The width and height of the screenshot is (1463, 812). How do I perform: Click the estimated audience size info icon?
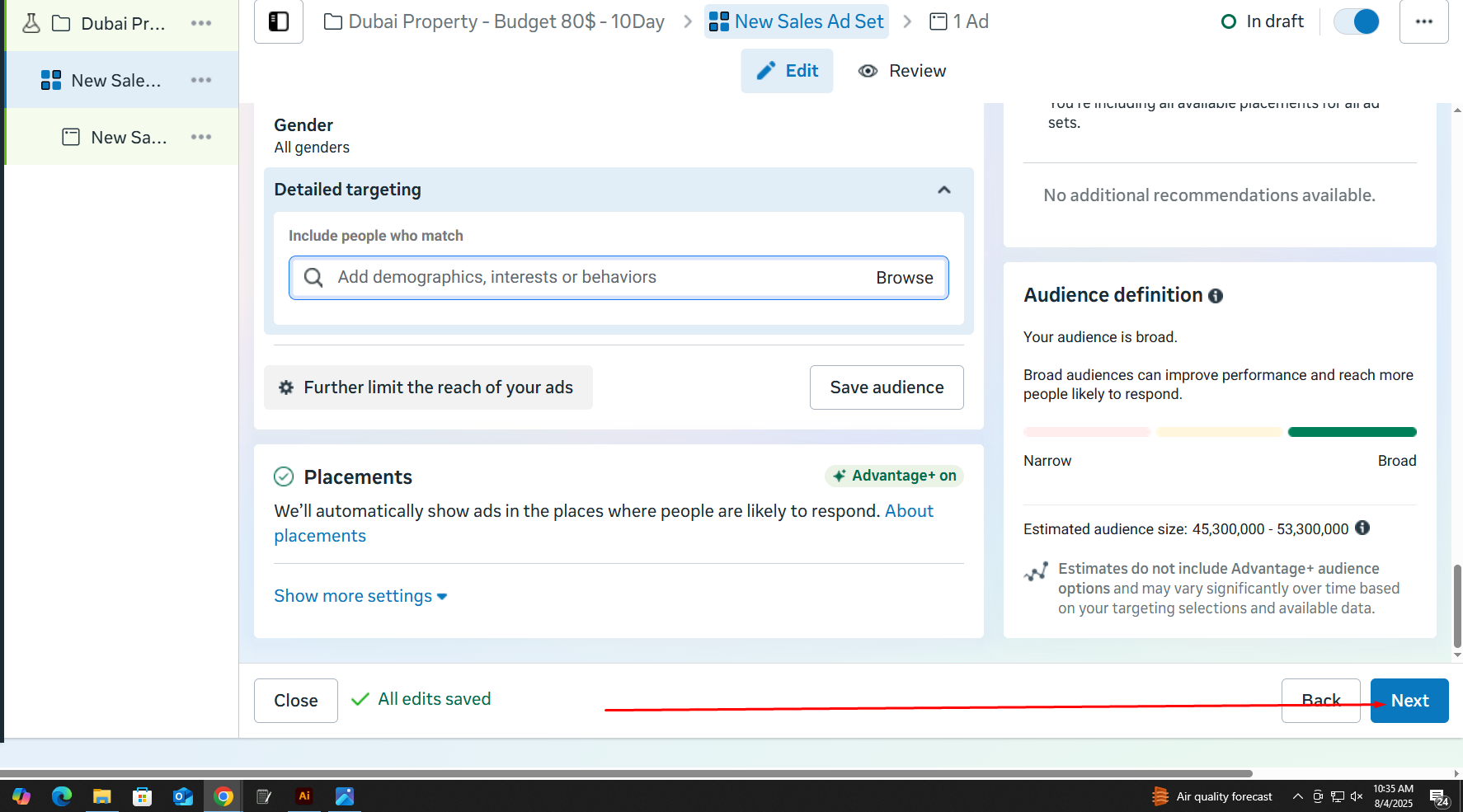coord(1362,528)
